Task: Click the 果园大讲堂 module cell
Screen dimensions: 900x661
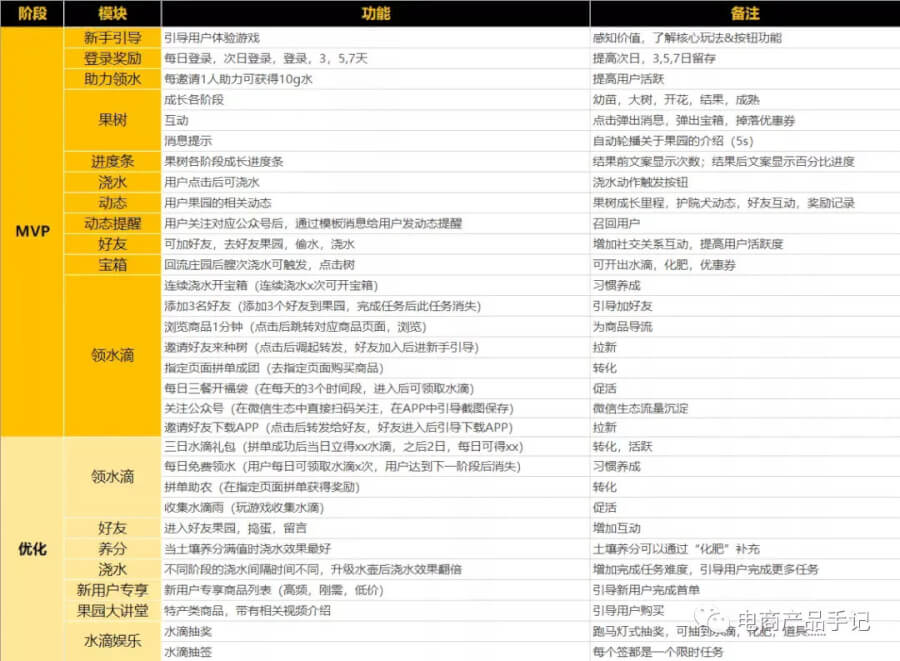Action: click(x=112, y=610)
